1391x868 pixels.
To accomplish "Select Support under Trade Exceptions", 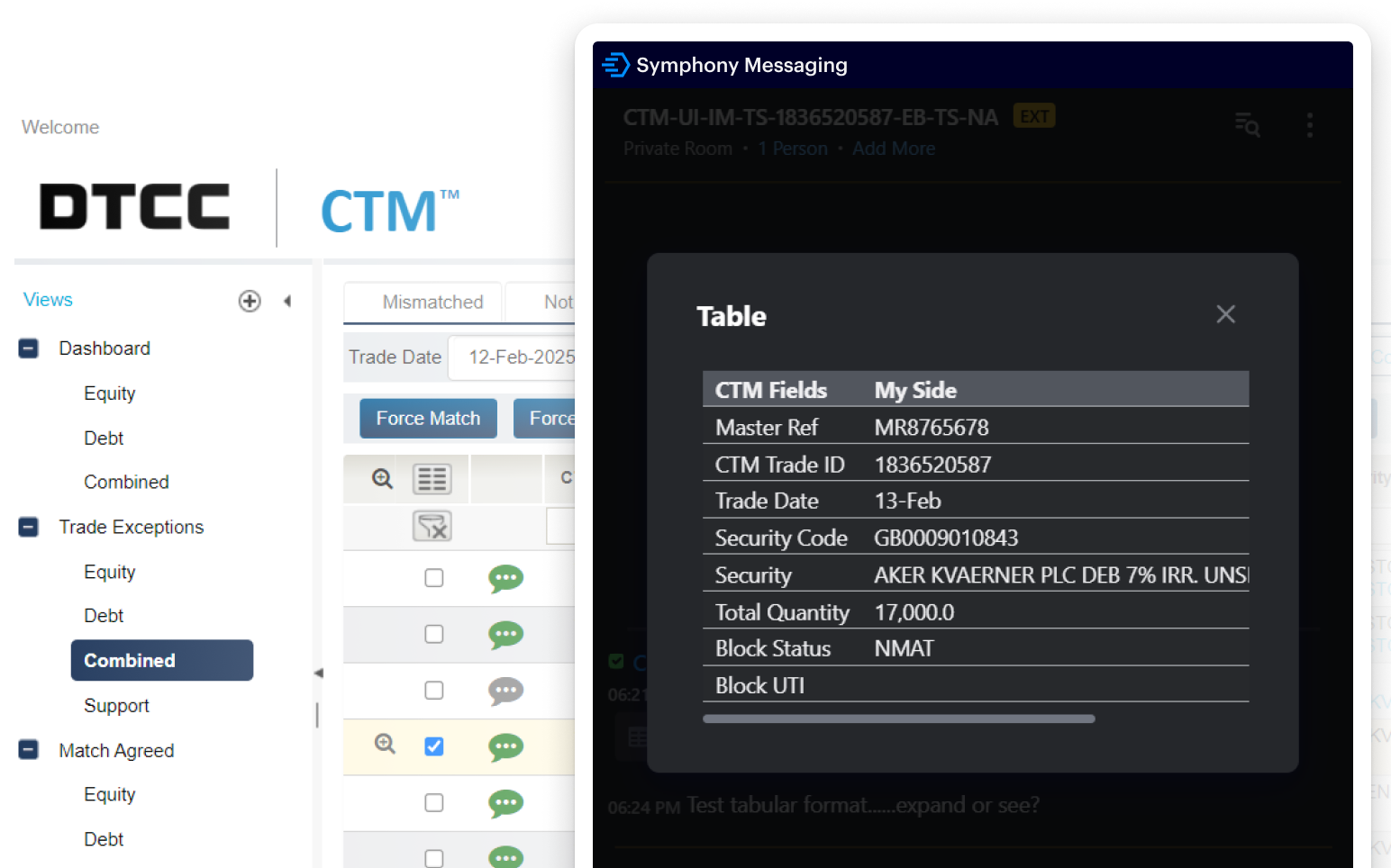I will pyautogui.click(x=116, y=706).
